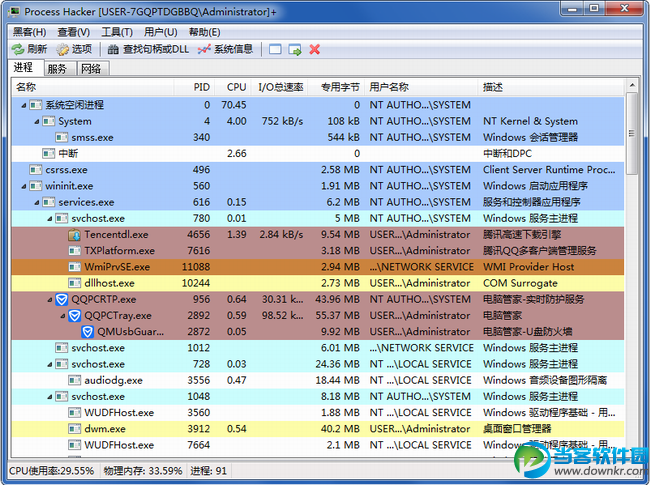Collapse the services.exe tree node

point(37,203)
